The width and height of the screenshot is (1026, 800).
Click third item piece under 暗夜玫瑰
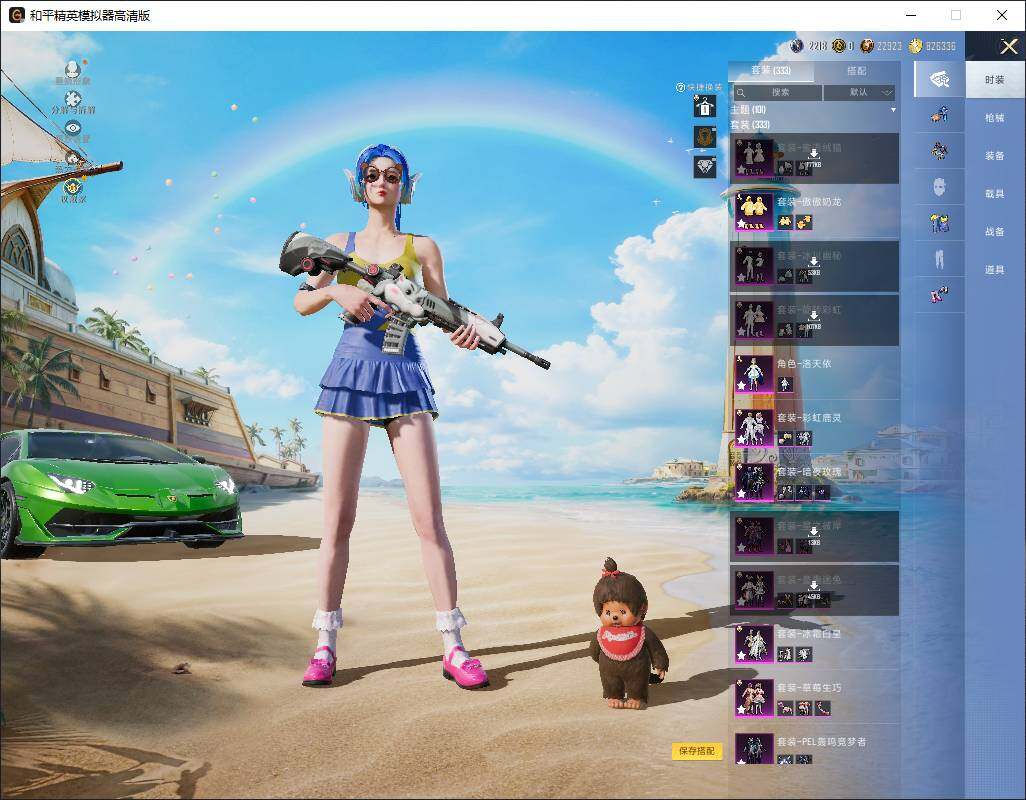coord(823,493)
